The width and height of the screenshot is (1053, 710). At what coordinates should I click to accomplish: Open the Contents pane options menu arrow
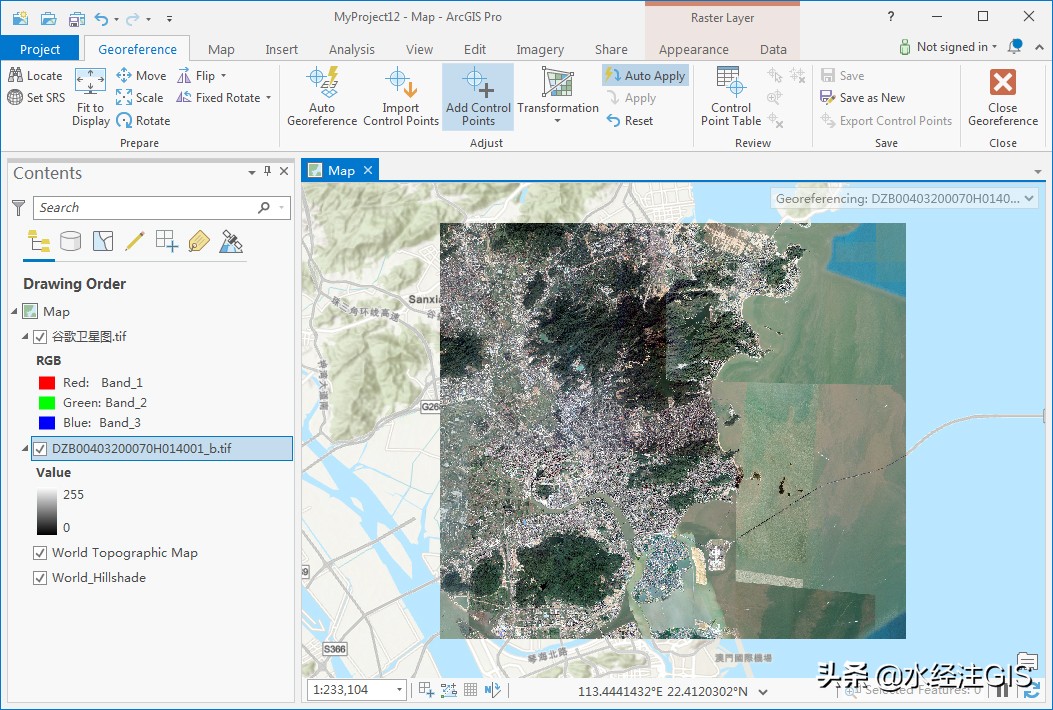click(x=252, y=173)
